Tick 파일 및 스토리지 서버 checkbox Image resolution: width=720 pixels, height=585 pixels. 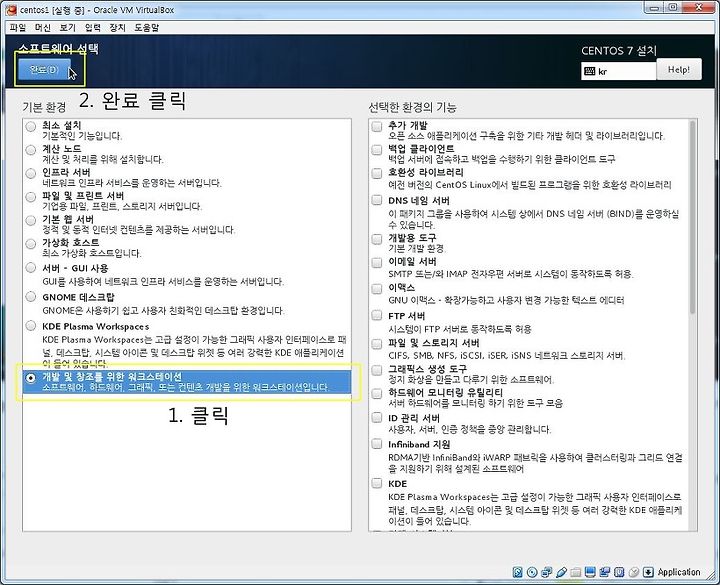pos(377,344)
